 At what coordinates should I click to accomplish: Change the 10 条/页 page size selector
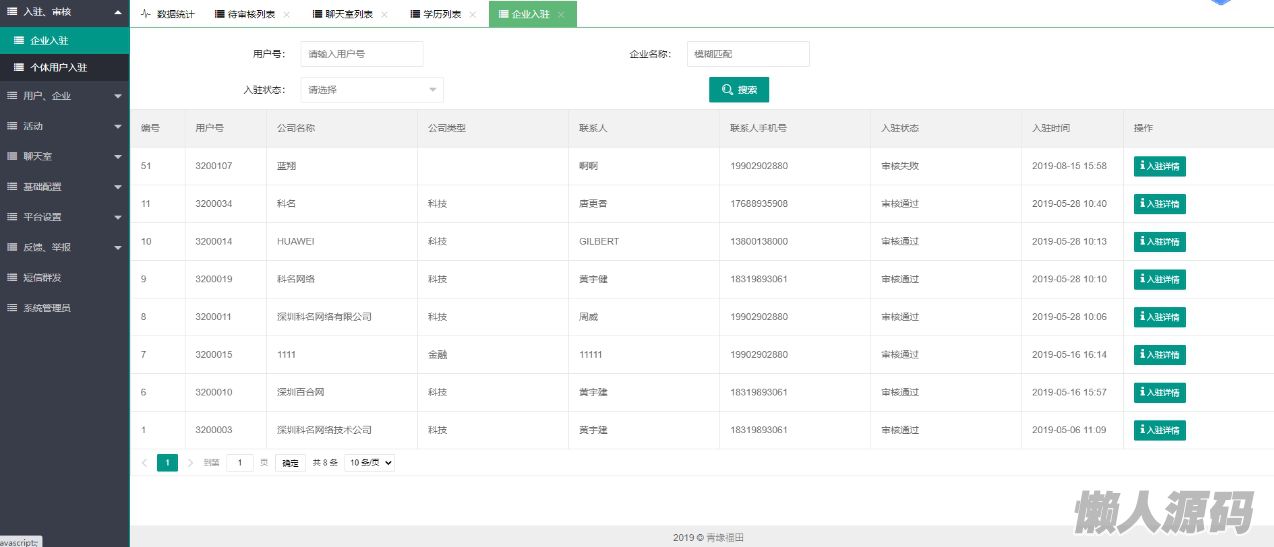369,463
